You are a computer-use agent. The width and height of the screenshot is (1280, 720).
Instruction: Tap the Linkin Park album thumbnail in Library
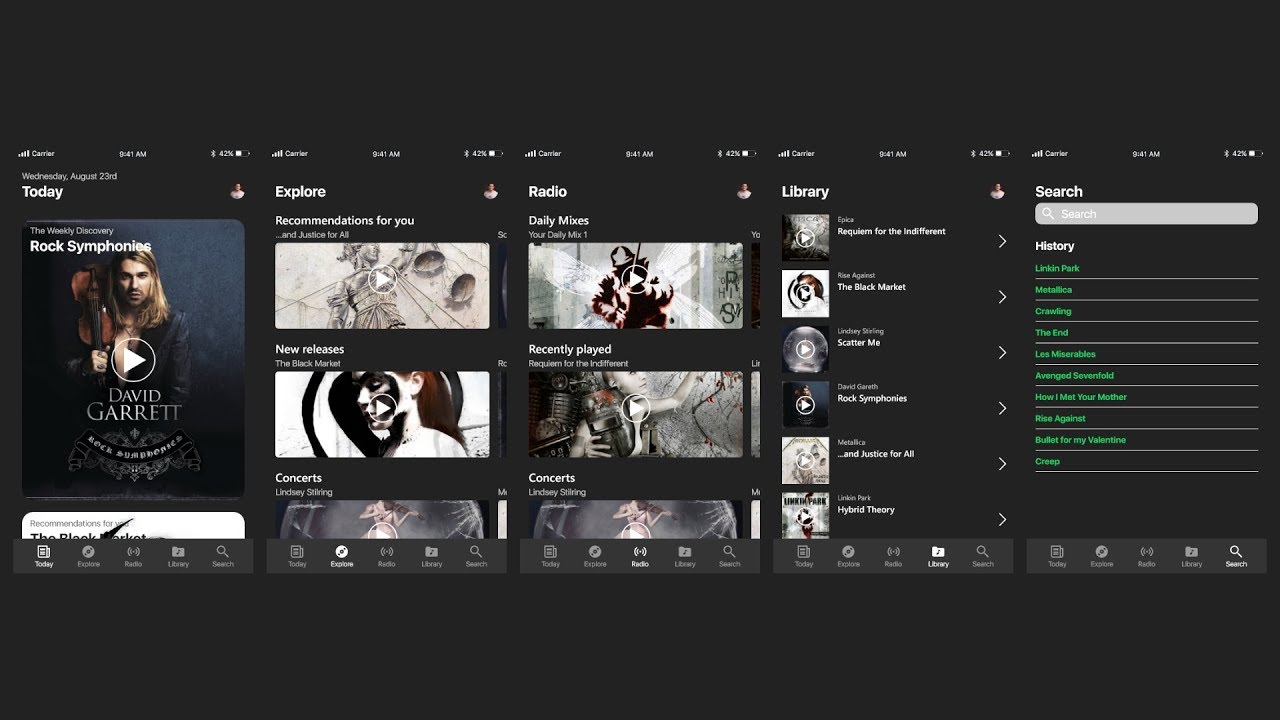pyautogui.click(x=805, y=515)
